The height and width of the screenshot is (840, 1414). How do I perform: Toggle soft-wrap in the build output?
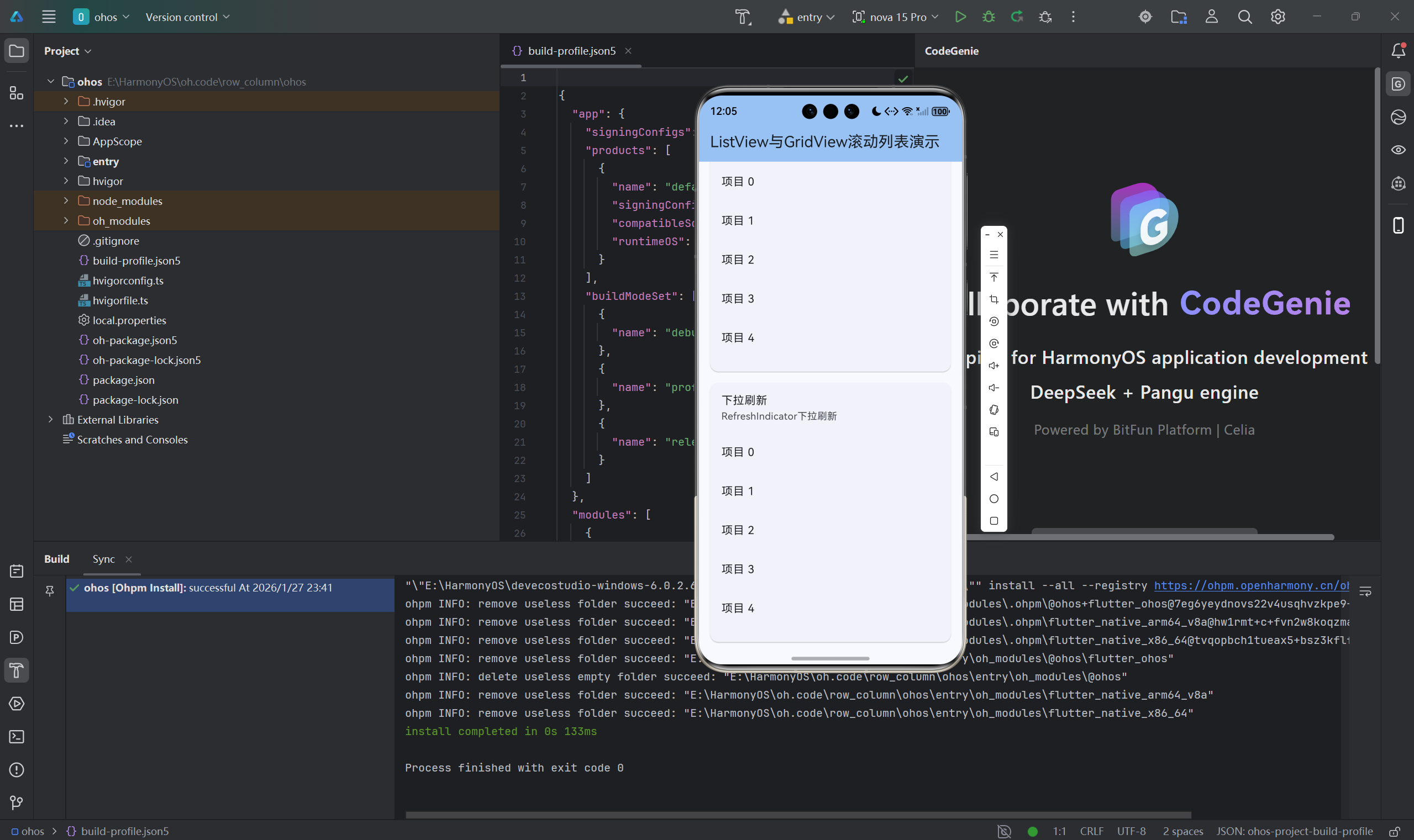1365,591
